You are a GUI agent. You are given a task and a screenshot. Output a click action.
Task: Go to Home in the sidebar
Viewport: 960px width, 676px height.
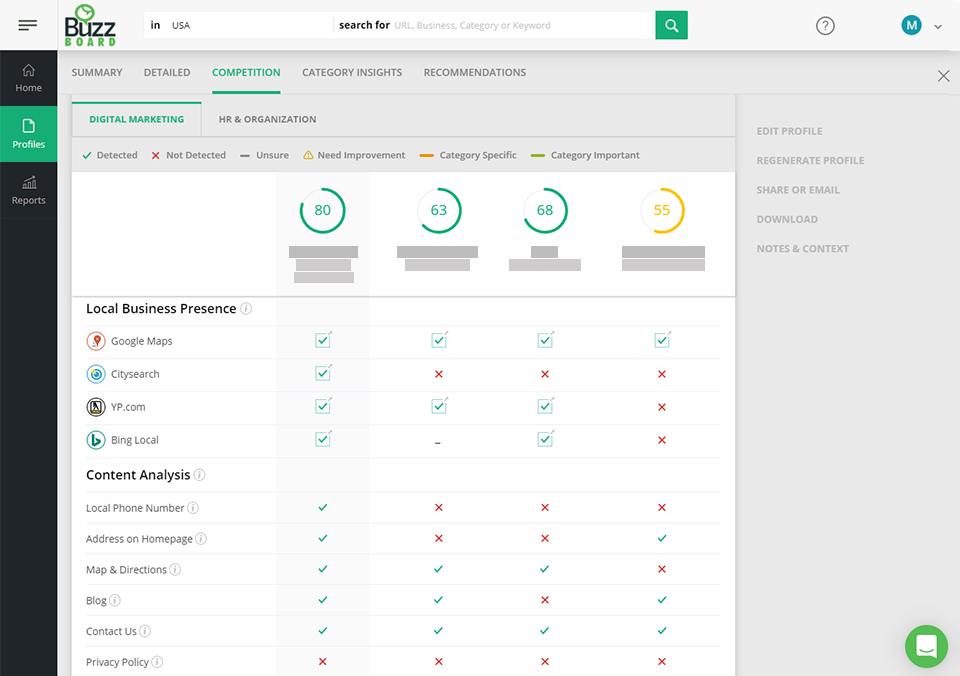(x=28, y=78)
